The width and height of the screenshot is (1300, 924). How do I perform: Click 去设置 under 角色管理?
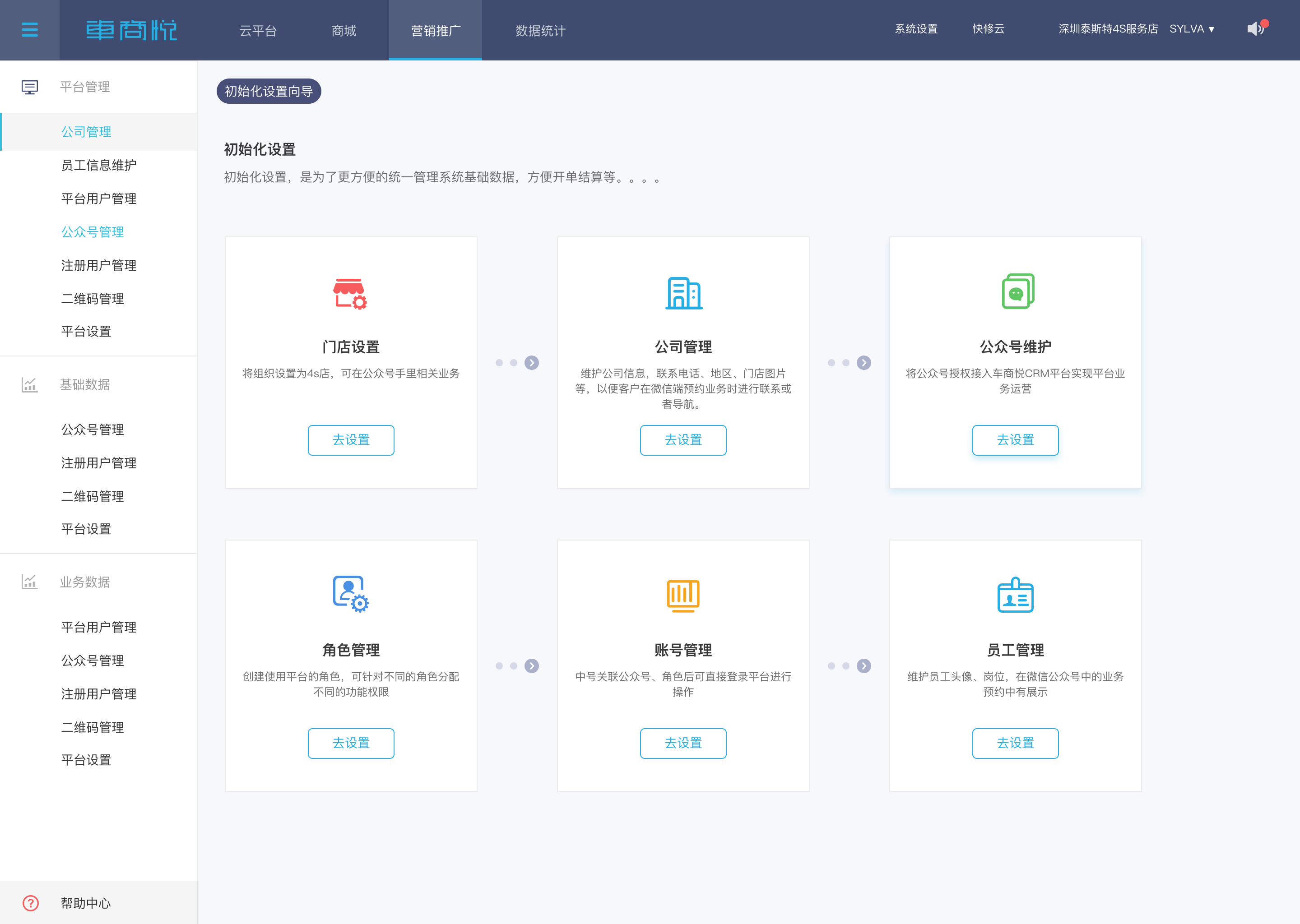click(351, 743)
